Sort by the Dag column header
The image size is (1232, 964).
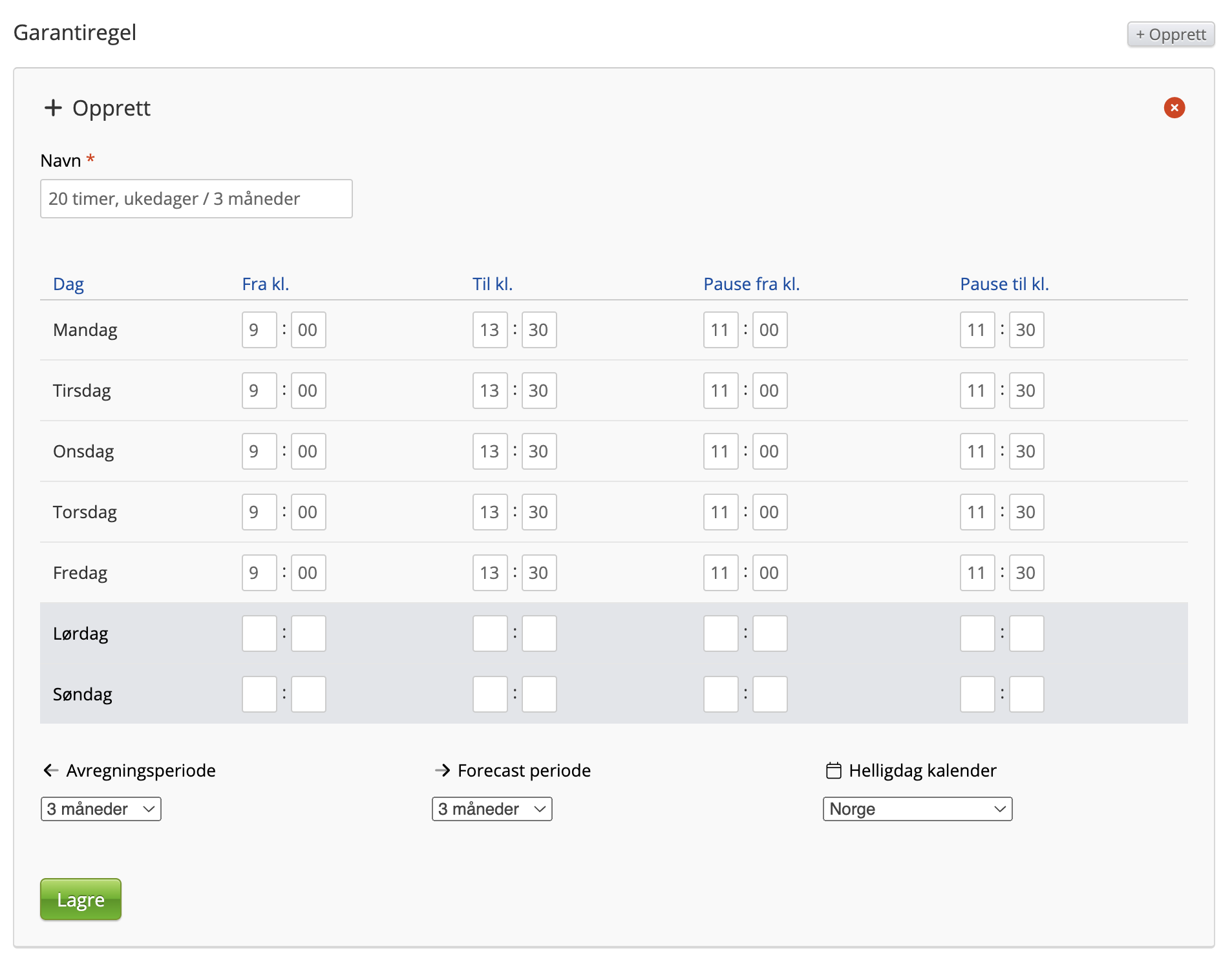click(x=69, y=284)
